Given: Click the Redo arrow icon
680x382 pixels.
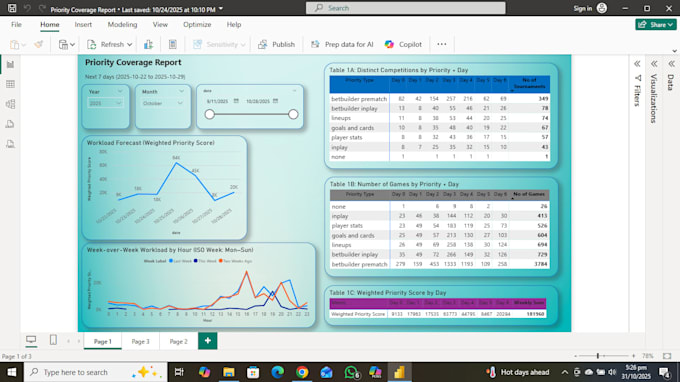Looking at the screenshot, I should [x=42, y=8].
